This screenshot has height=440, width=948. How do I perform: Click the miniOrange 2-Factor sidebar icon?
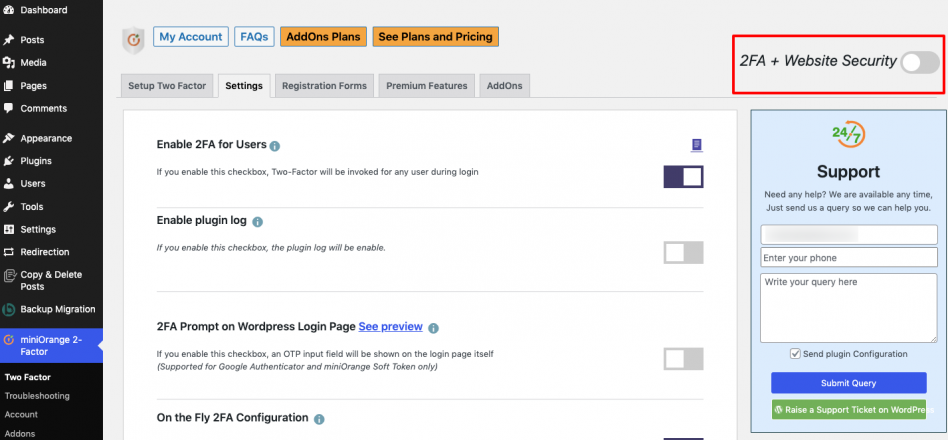pos(8,340)
